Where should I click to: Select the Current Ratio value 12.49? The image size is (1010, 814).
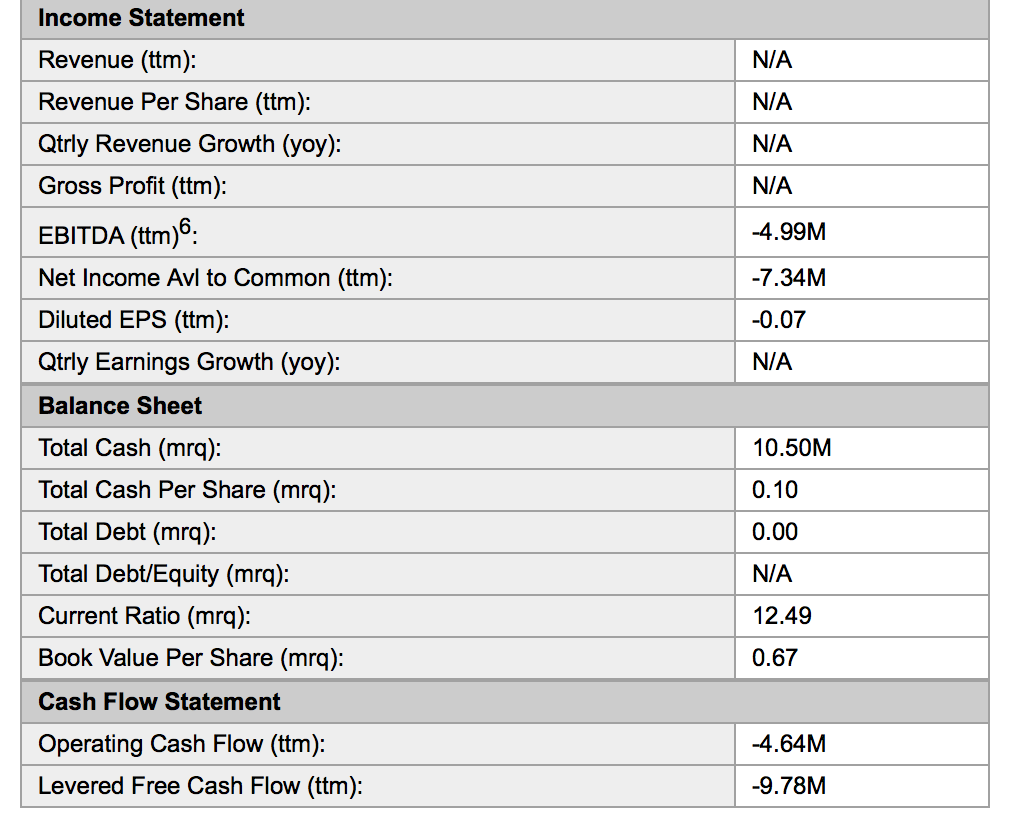point(781,616)
